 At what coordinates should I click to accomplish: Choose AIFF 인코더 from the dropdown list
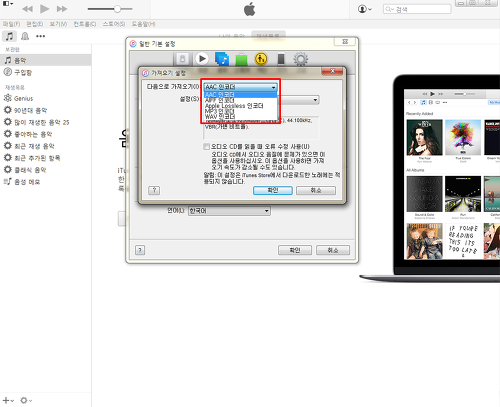240,100
